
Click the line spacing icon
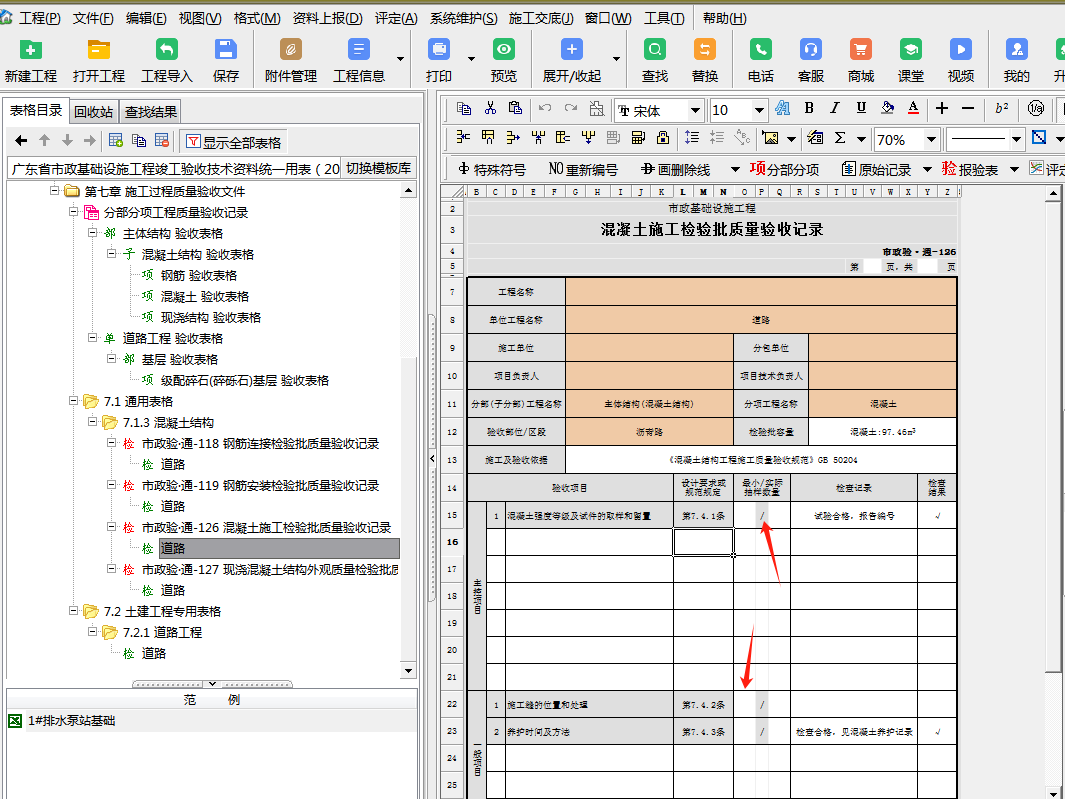[691, 138]
